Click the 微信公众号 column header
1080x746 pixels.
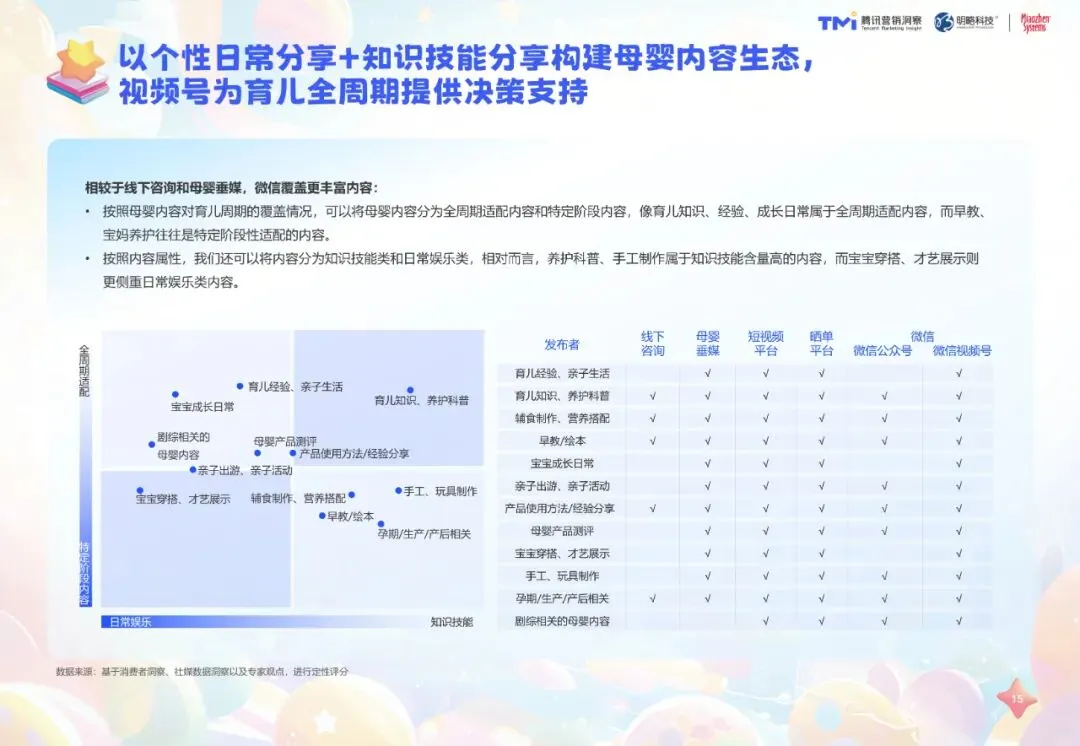point(882,351)
